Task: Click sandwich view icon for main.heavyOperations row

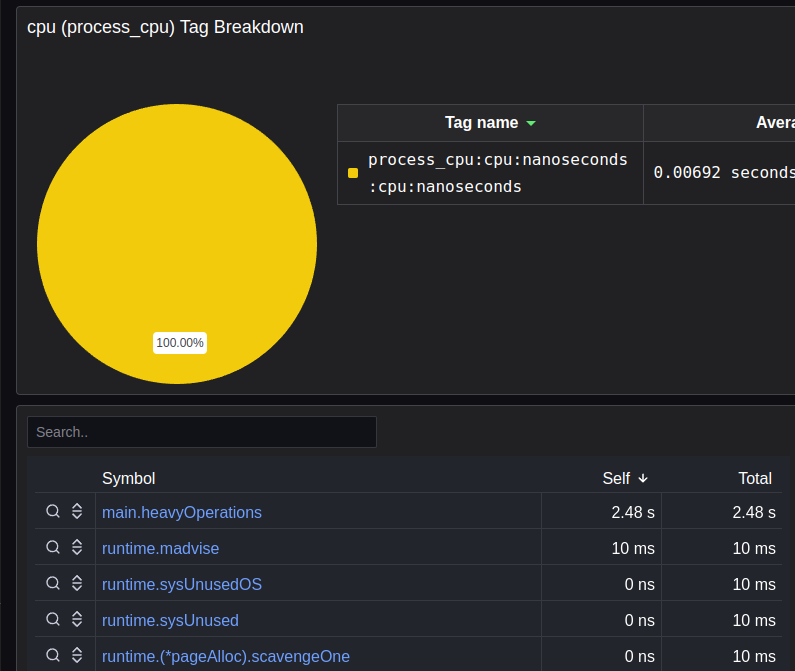Action: pyautogui.click(x=77, y=512)
